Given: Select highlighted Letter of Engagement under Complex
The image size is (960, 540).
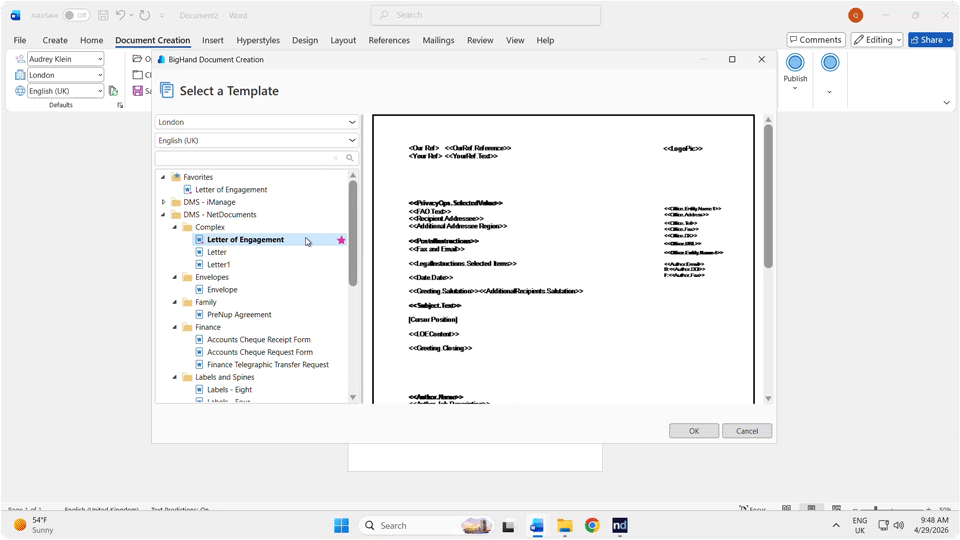Looking at the screenshot, I should click(x=246, y=240).
